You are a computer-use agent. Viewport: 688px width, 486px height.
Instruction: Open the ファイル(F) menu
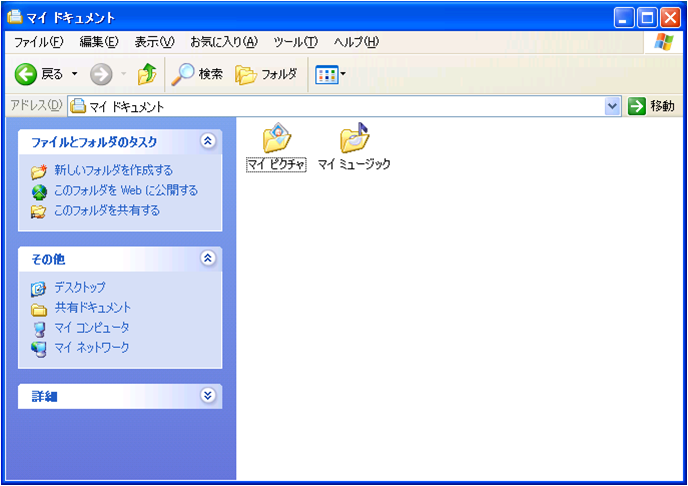click(x=38, y=42)
